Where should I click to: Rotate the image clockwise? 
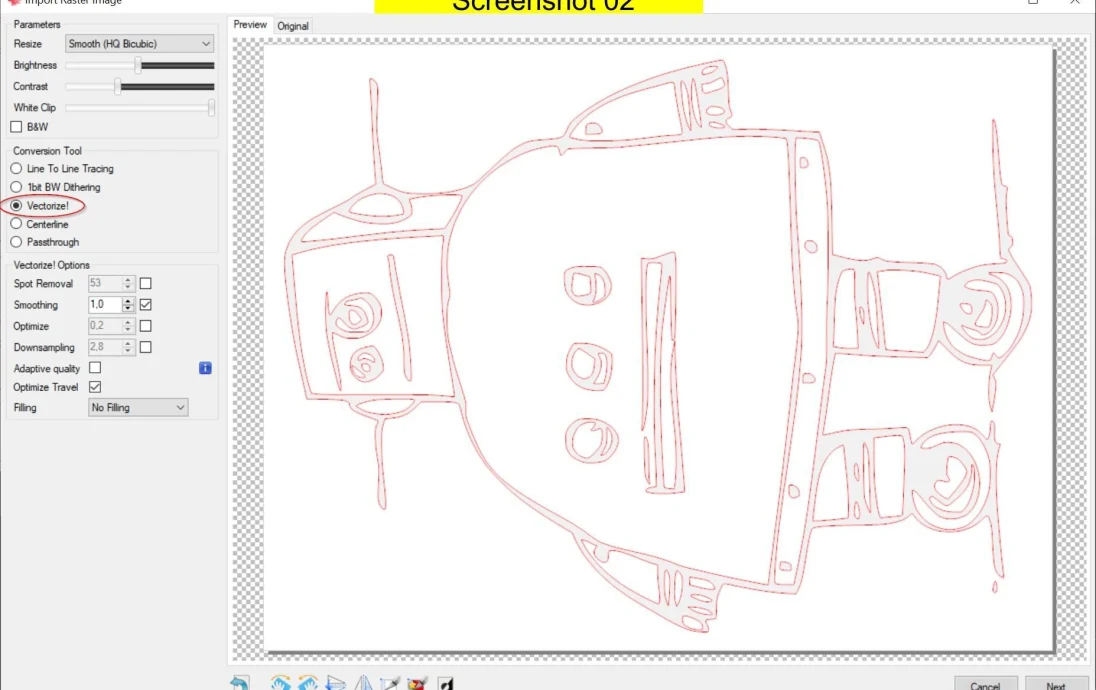click(282, 684)
